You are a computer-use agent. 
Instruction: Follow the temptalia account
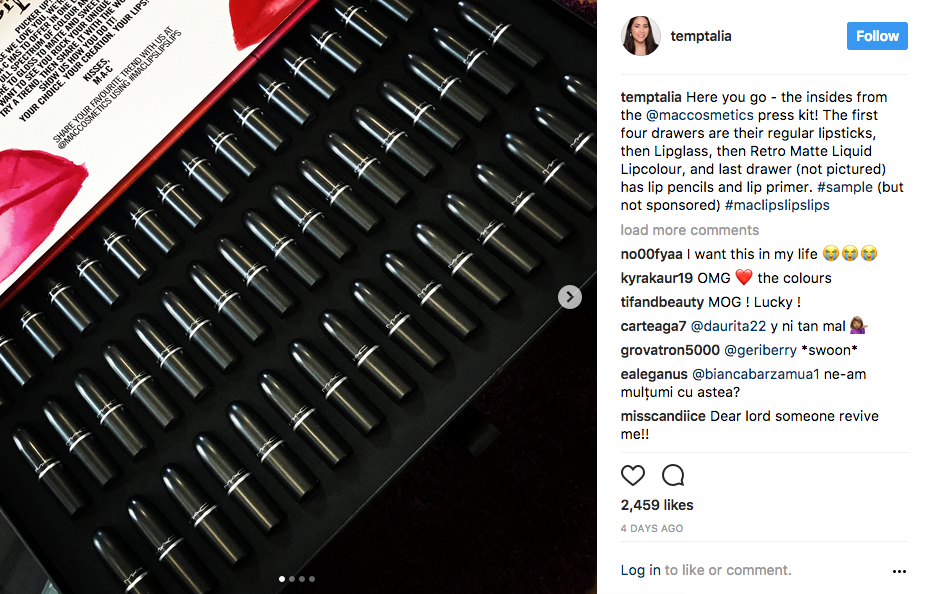(x=877, y=36)
